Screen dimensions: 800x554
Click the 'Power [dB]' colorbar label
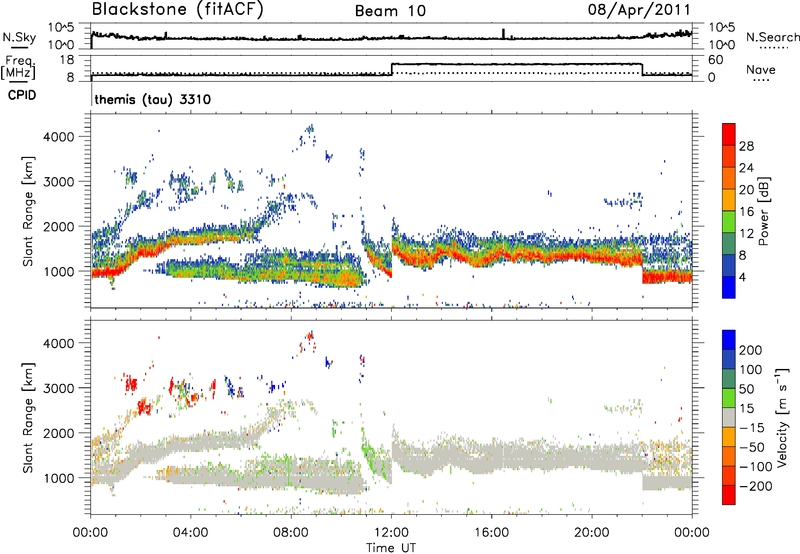pos(764,211)
